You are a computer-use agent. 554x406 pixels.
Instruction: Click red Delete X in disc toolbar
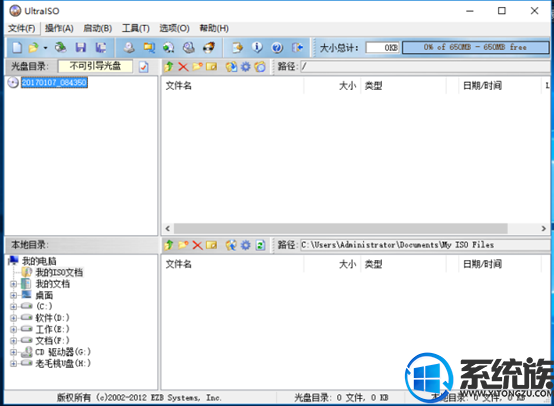[x=183, y=66]
